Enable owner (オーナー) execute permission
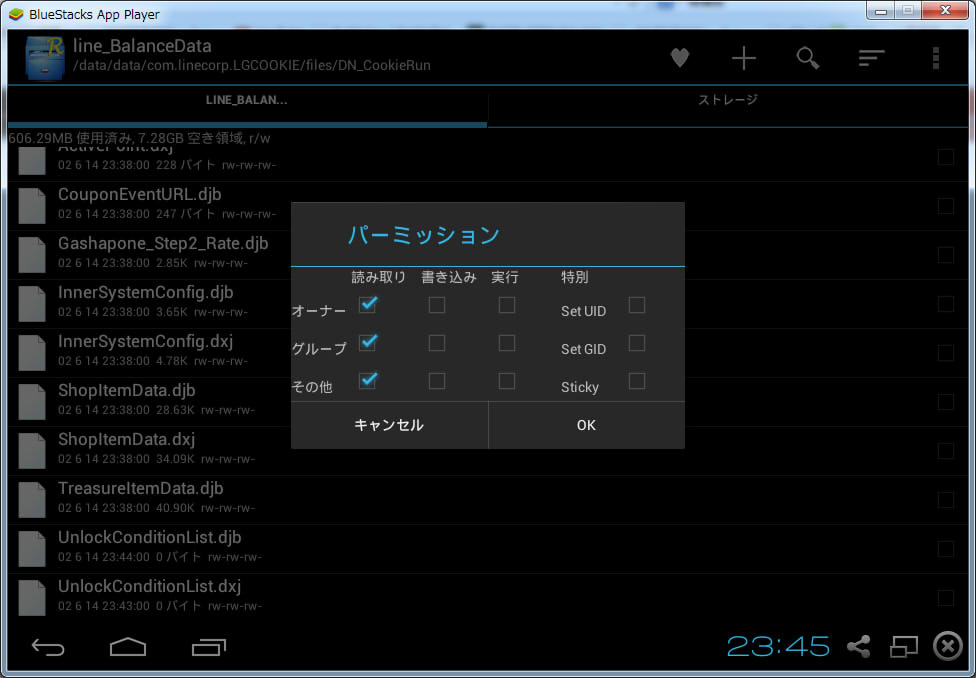 (507, 305)
